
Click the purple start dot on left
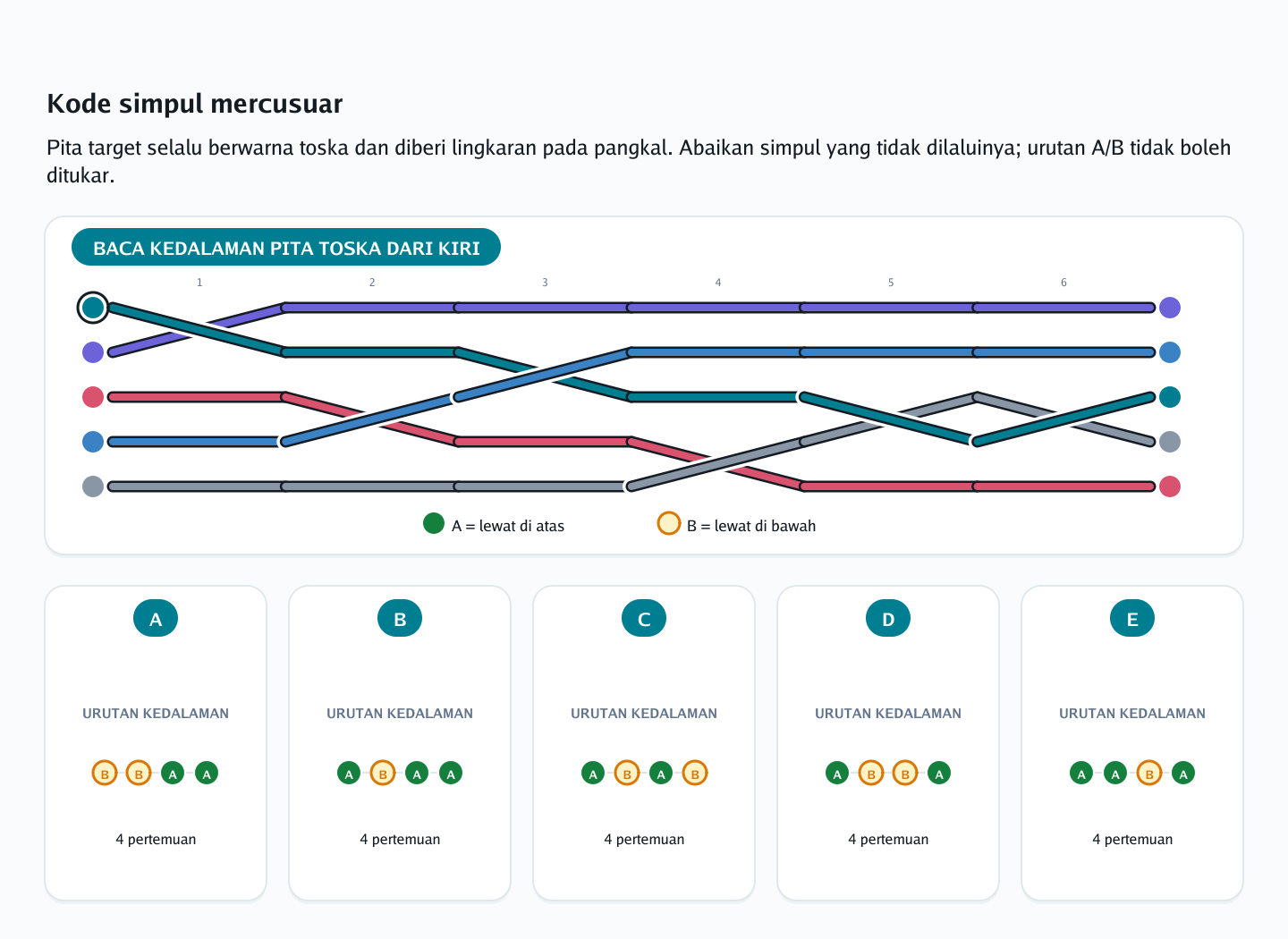[x=93, y=352]
